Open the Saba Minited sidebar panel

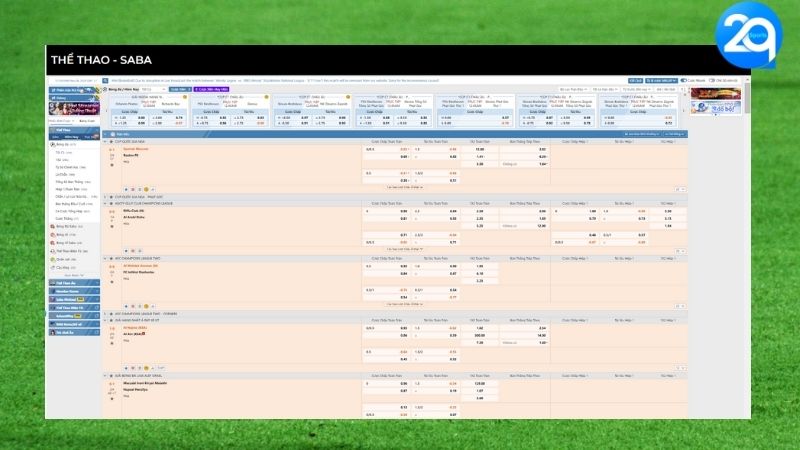pos(74,299)
